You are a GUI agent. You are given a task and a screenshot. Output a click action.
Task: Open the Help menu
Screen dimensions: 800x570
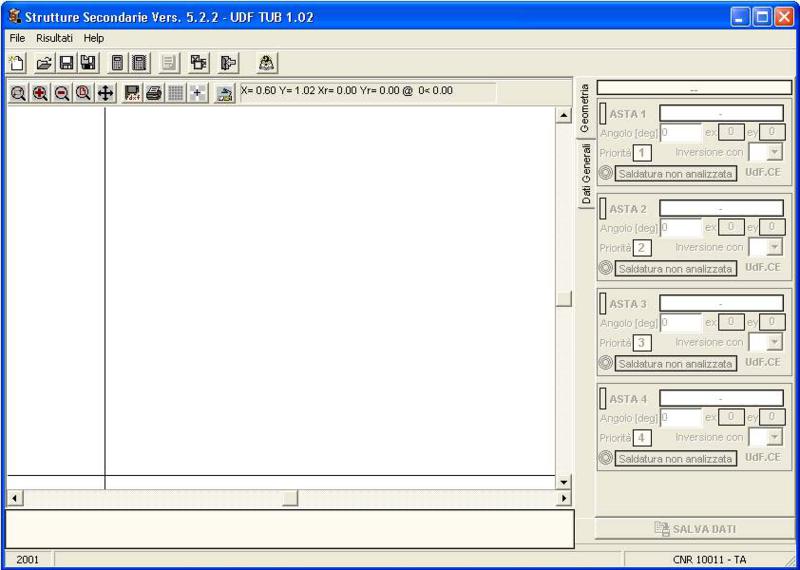click(x=94, y=38)
